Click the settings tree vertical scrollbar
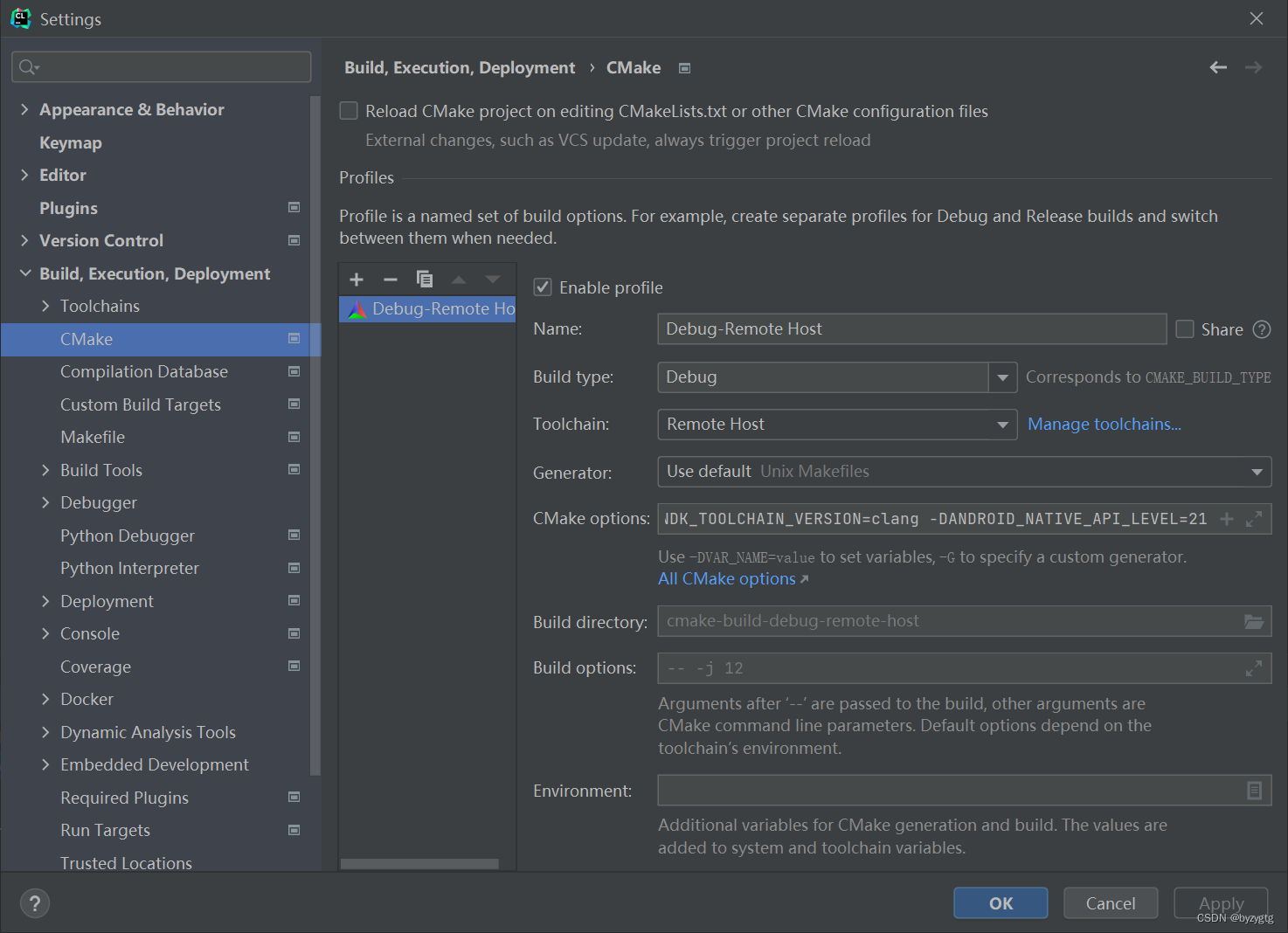 click(315, 435)
